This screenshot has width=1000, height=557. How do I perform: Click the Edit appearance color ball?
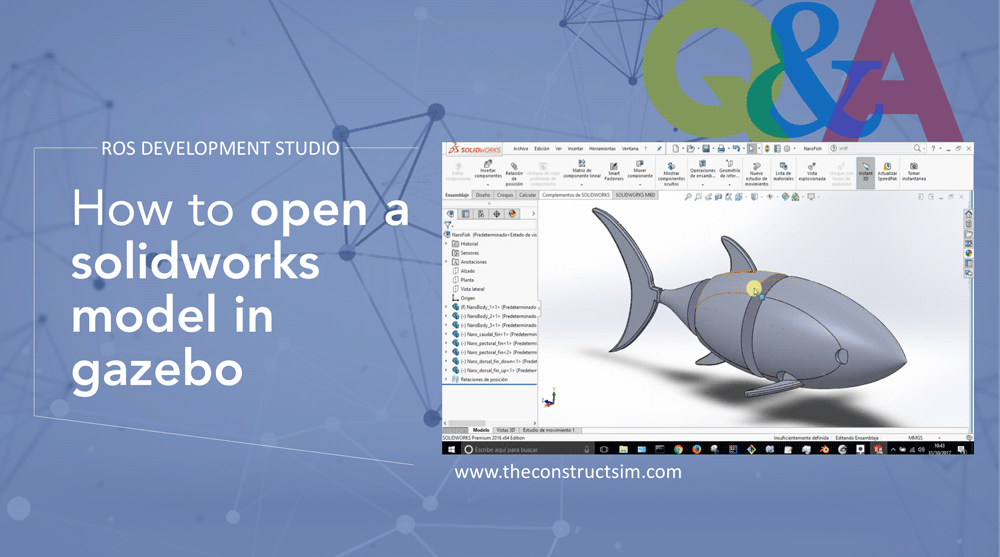[785, 197]
